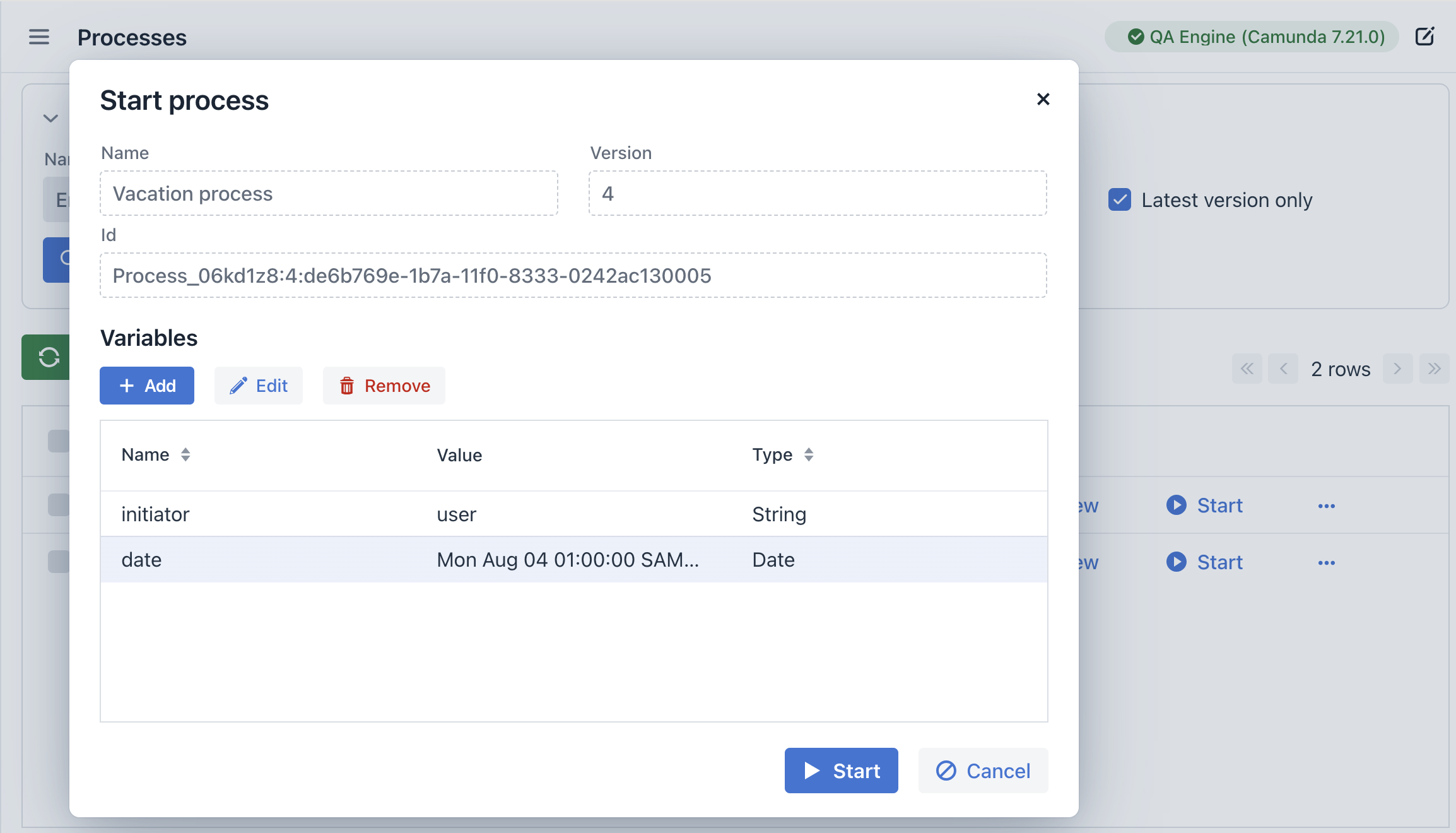Edit the selected variable

point(259,386)
